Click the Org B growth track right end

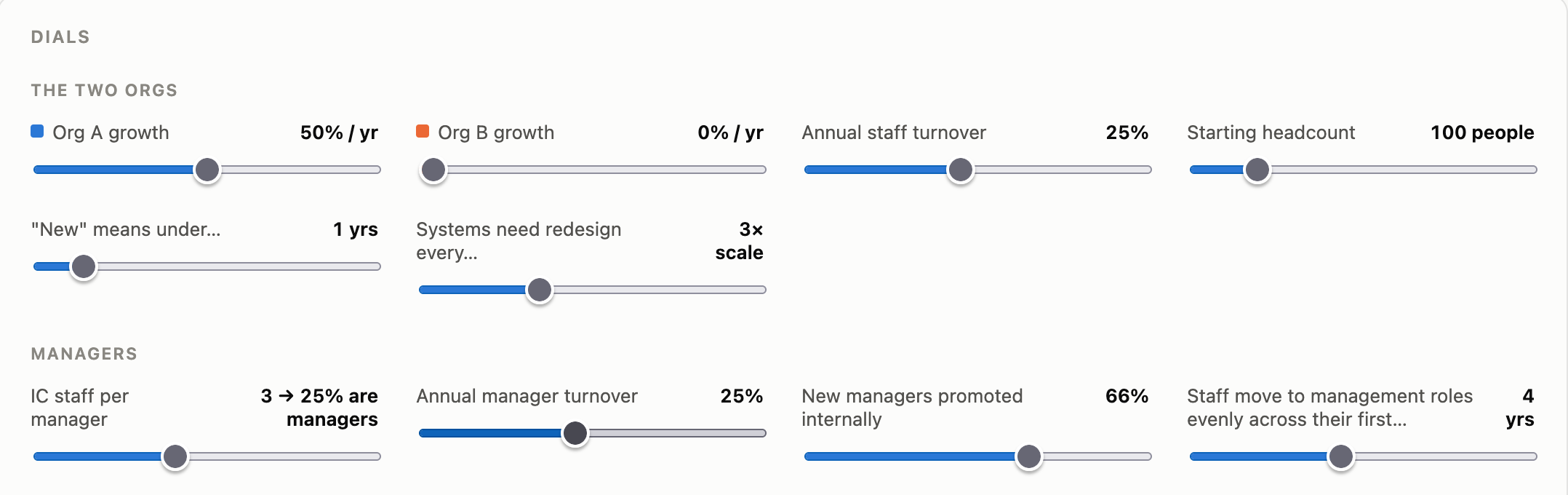coord(761,170)
